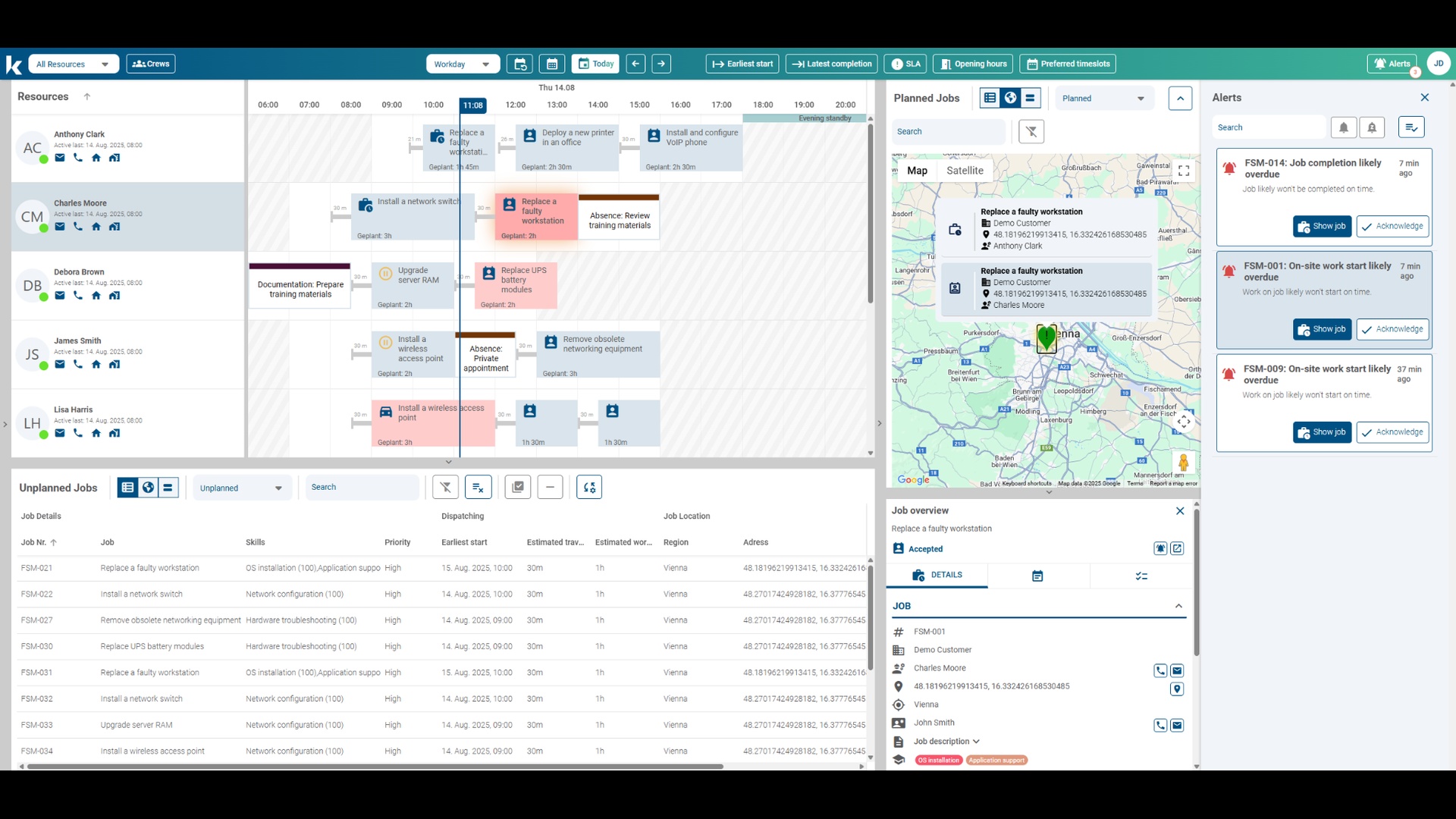Viewport: 1456px width, 819px height.
Task: Clear filter in Unplanned Jobs toolbar
Action: 445,488
